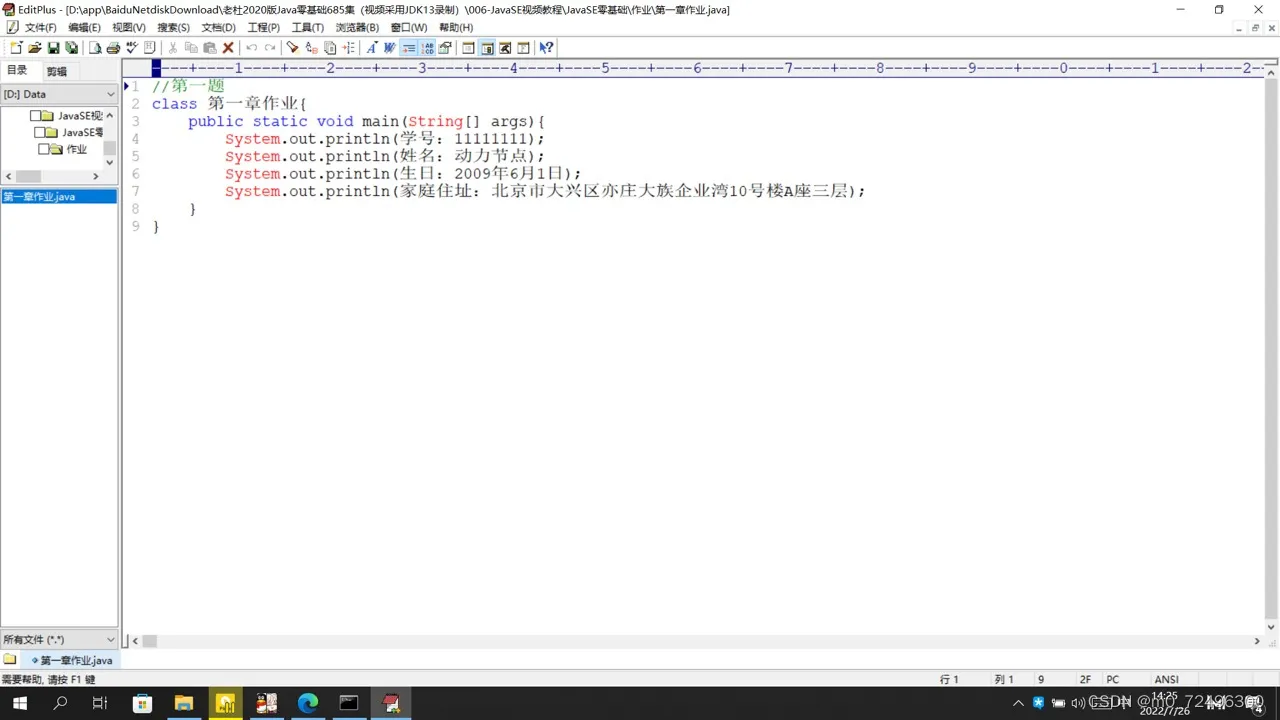1280x720 pixels.
Task: Select the 作业 folder in directory tree
Action: pyautogui.click(x=77, y=149)
